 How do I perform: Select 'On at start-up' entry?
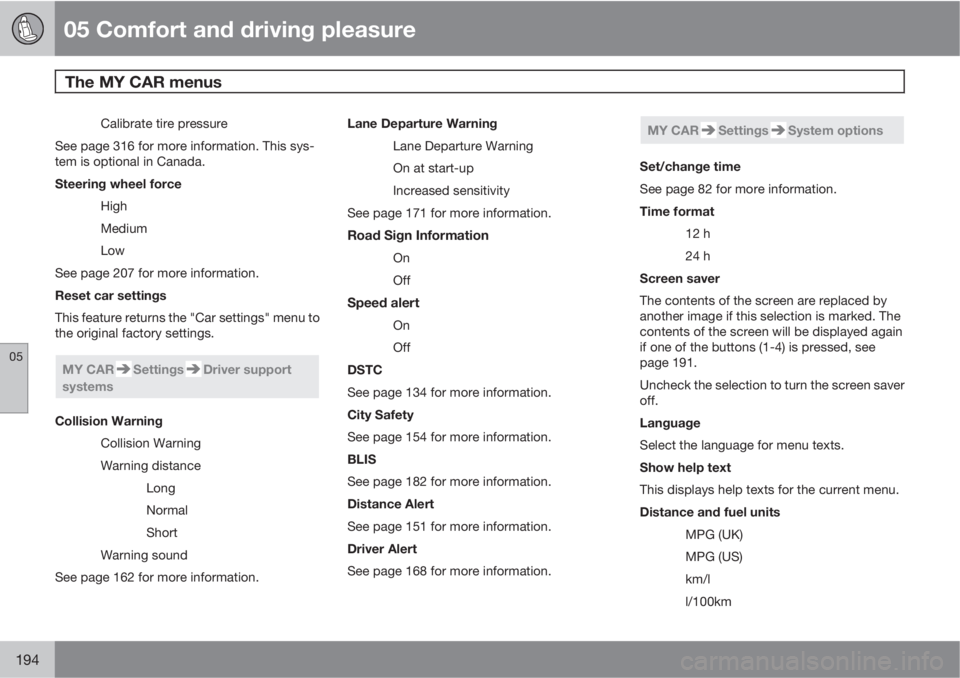coord(433,168)
